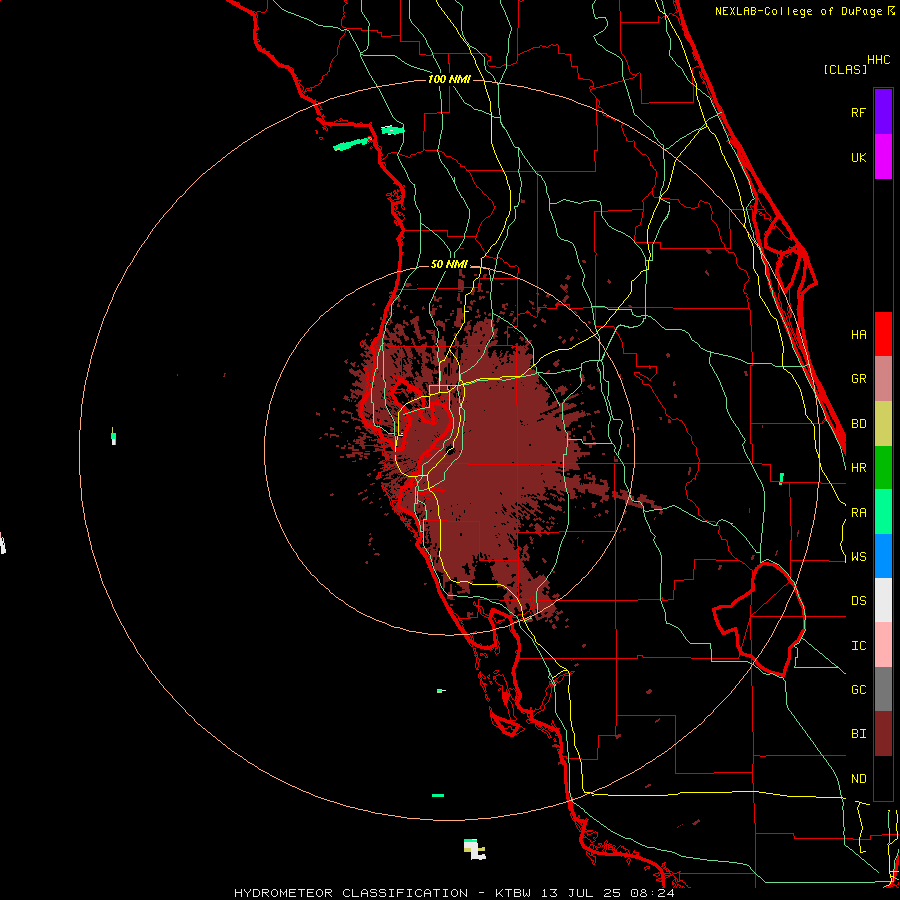Image resolution: width=900 pixels, height=900 pixels.
Task: Click the RF legend label
Action: pos(859,112)
